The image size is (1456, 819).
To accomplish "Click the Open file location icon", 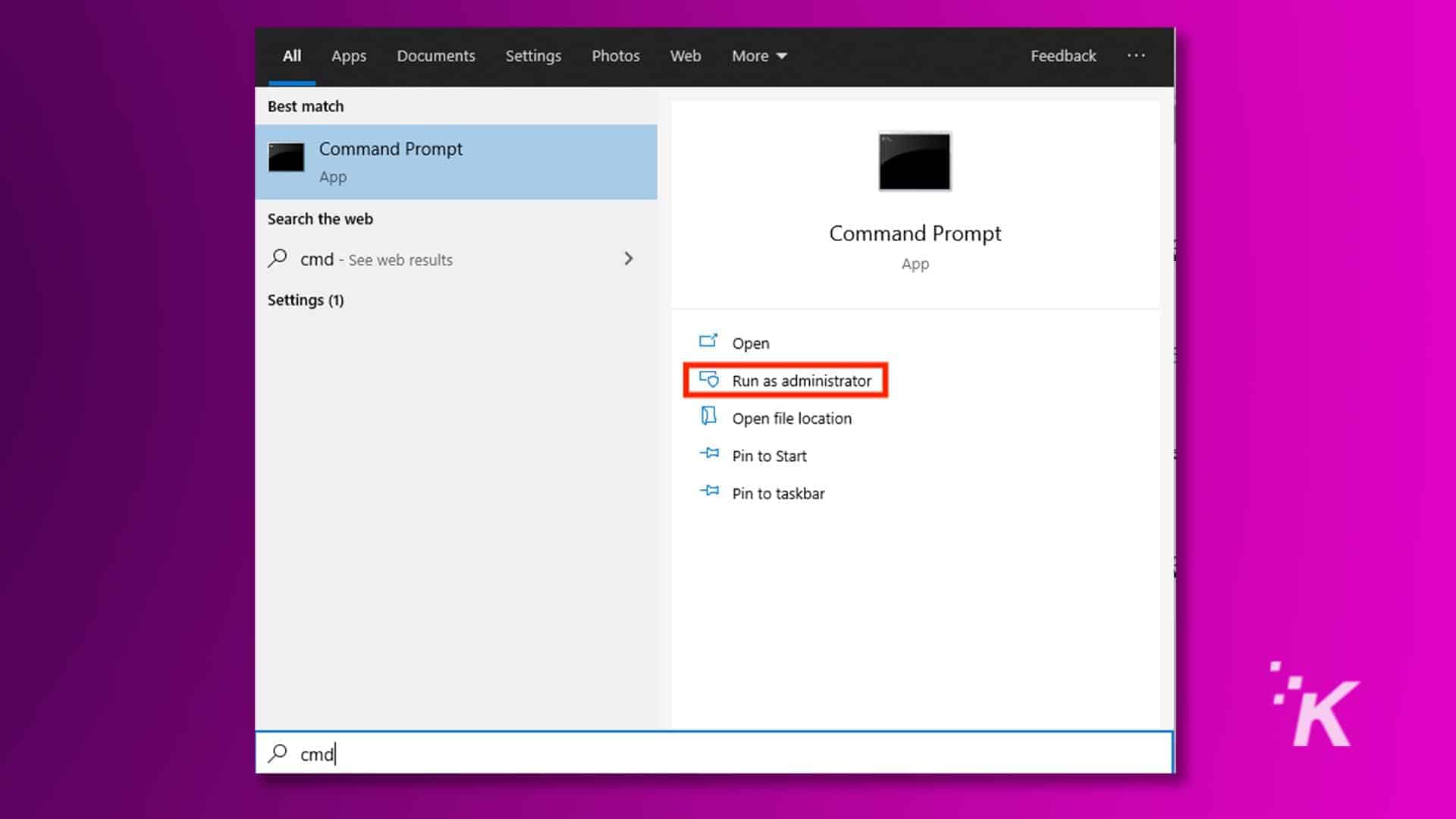I will [x=708, y=416].
